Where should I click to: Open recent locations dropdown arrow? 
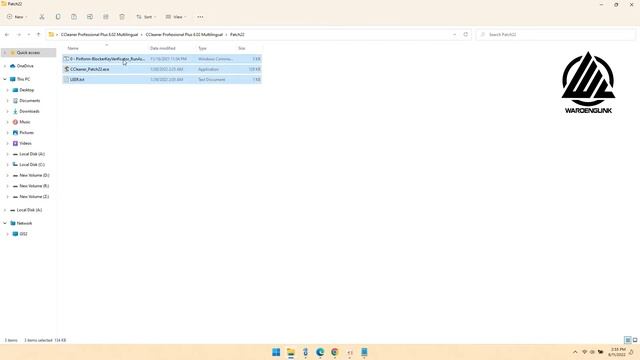click(x=29, y=35)
